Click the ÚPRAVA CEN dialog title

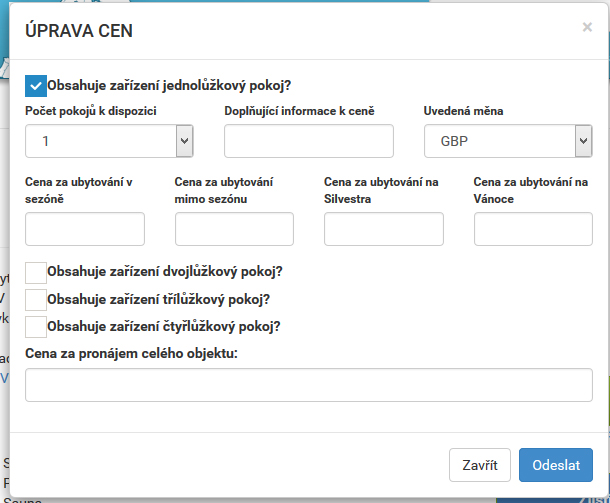(79, 31)
